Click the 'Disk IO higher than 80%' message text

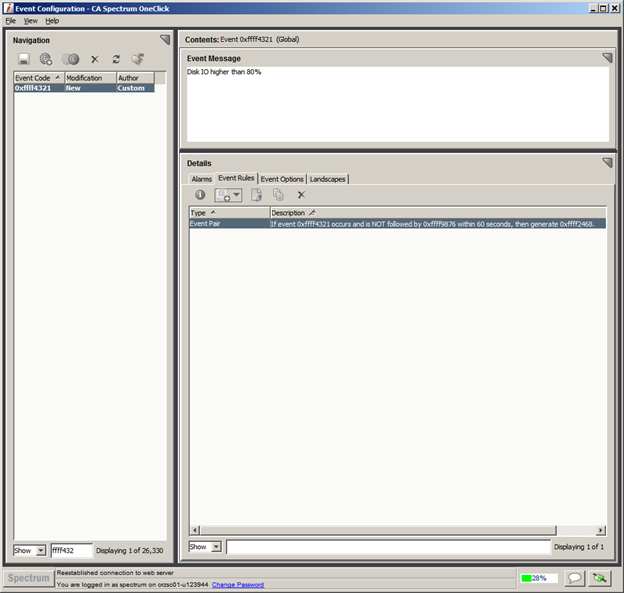click(224, 72)
